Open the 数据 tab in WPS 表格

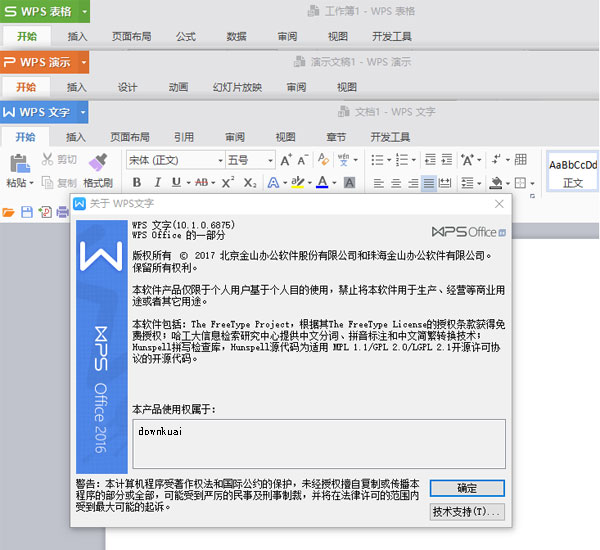[236, 36]
